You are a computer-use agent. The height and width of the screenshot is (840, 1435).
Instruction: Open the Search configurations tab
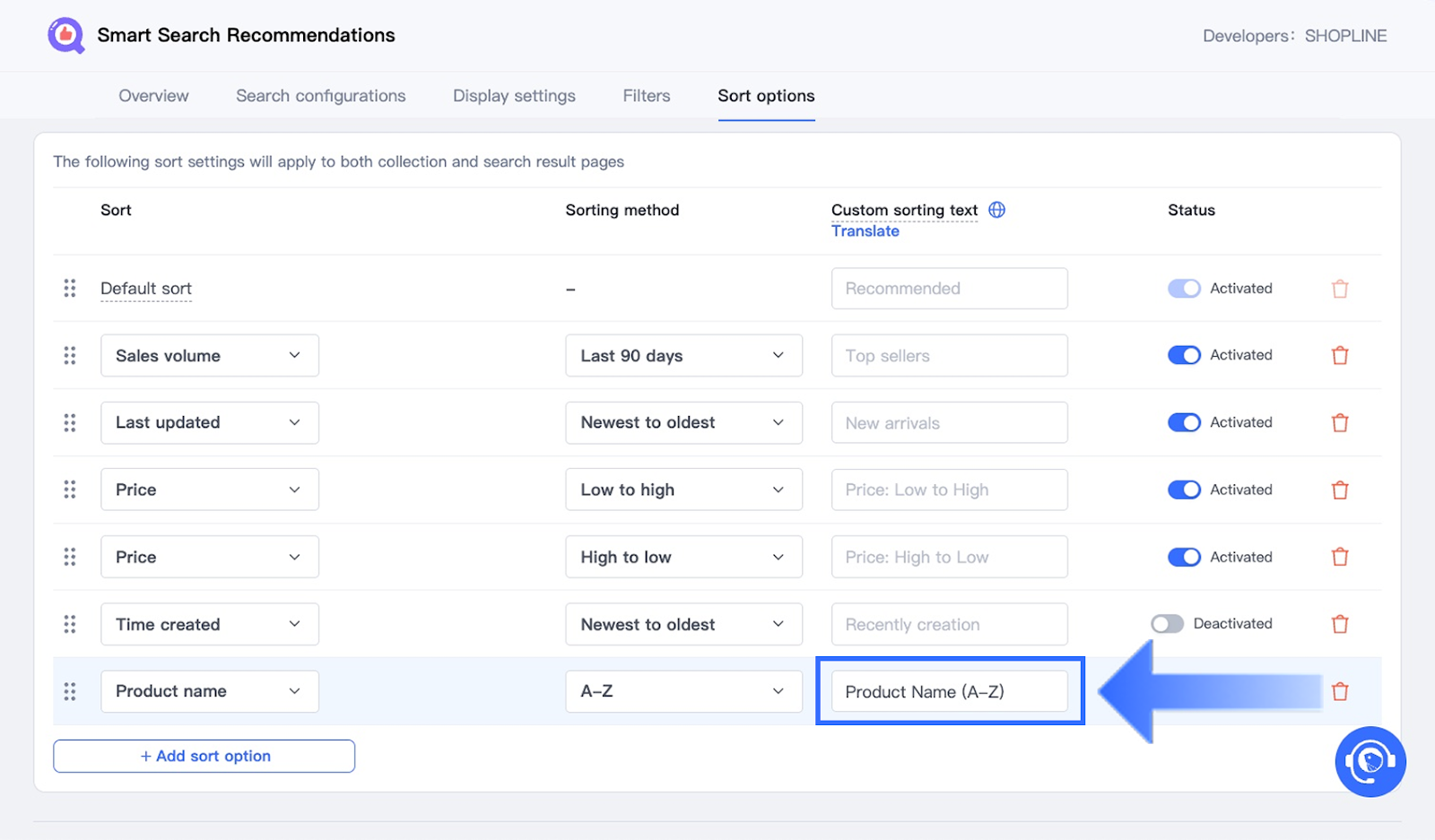[x=320, y=96]
